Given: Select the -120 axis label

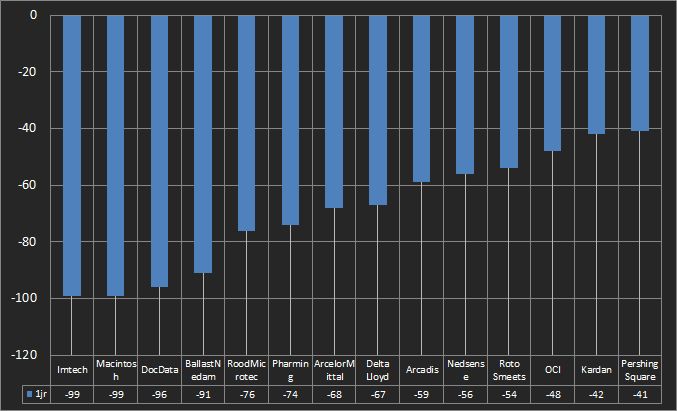Looking at the screenshot, I should point(25,355).
